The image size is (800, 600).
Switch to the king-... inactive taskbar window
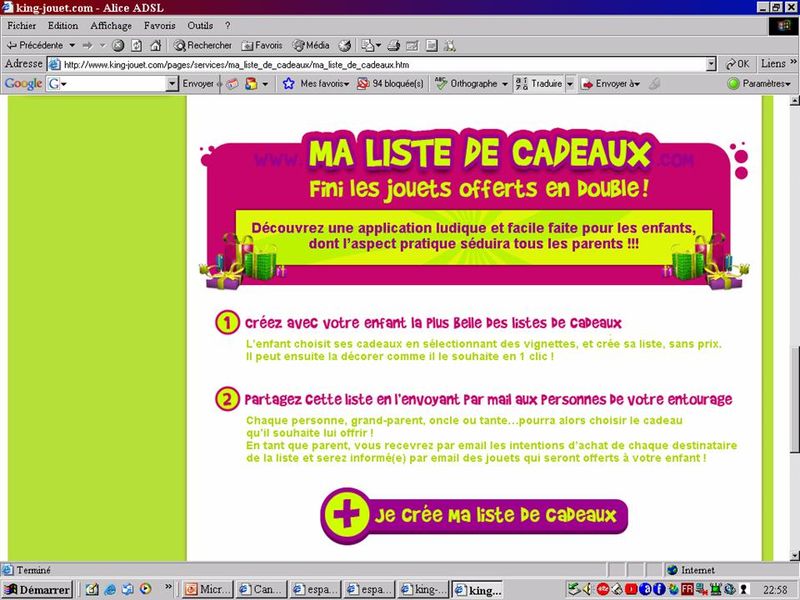tap(424, 590)
